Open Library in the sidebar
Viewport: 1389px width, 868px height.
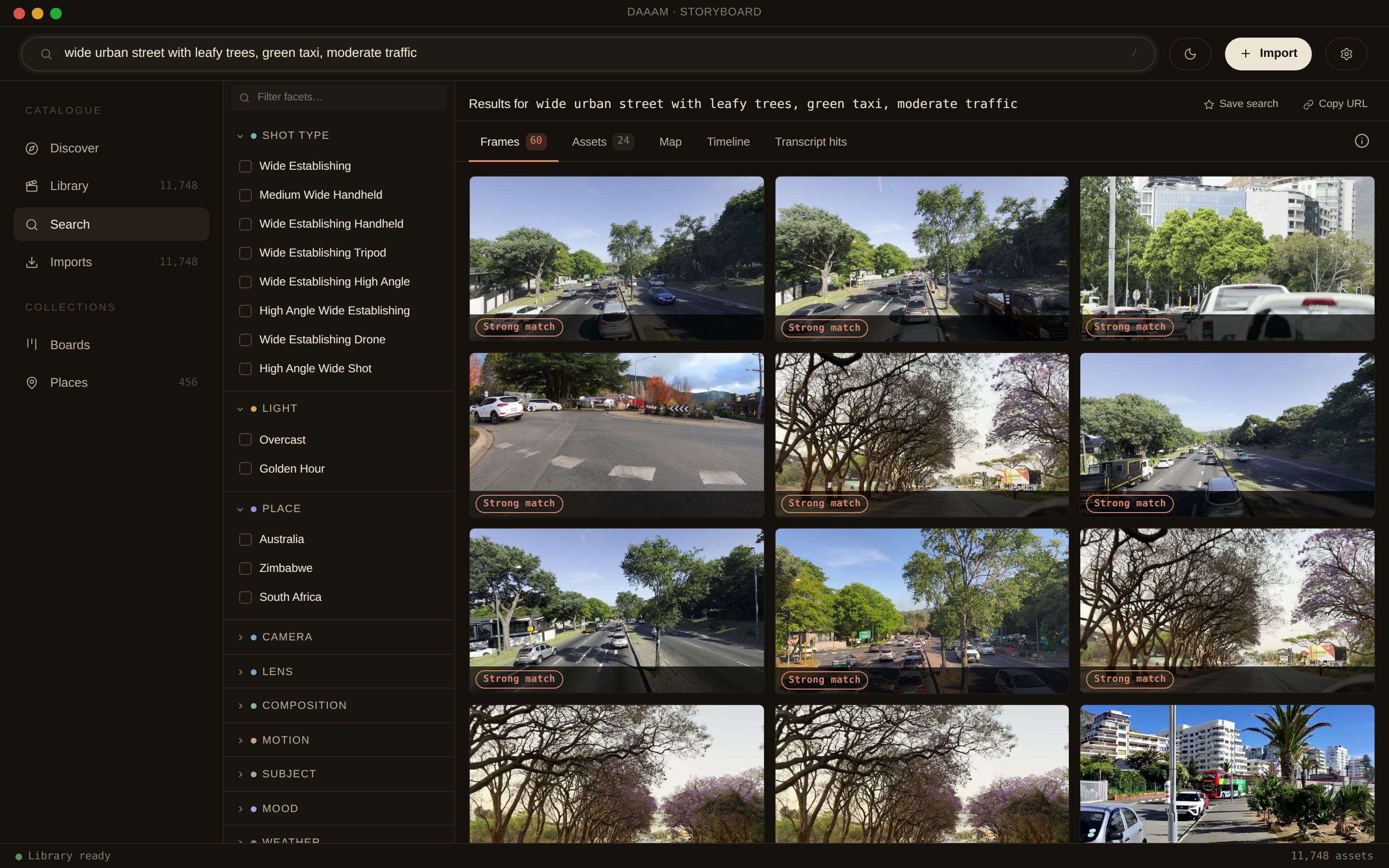point(111,186)
